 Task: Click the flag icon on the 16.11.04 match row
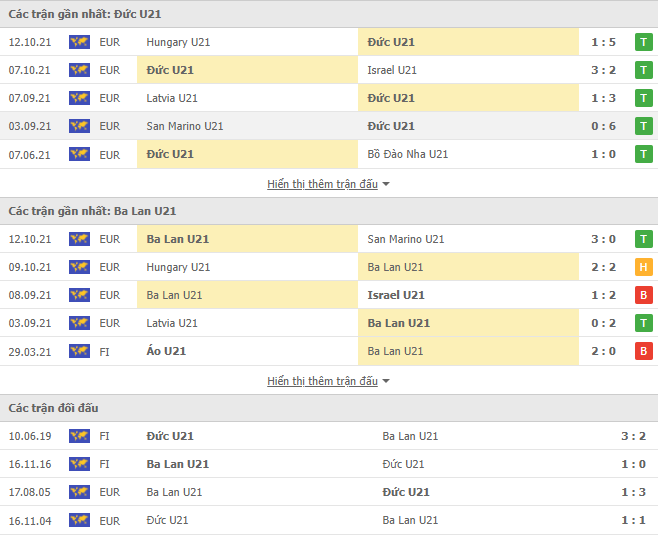pyautogui.click(x=79, y=520)
